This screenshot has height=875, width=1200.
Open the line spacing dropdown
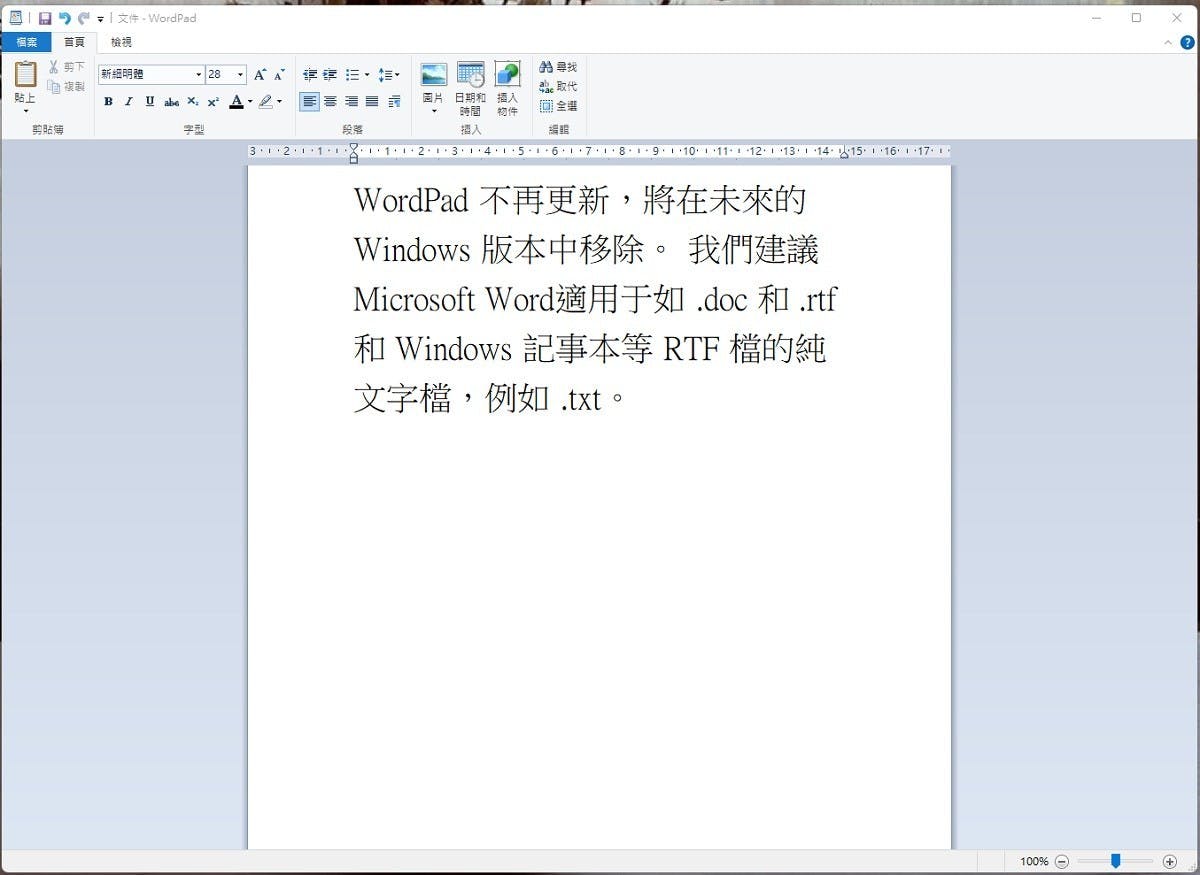click(x=389, y=75)
